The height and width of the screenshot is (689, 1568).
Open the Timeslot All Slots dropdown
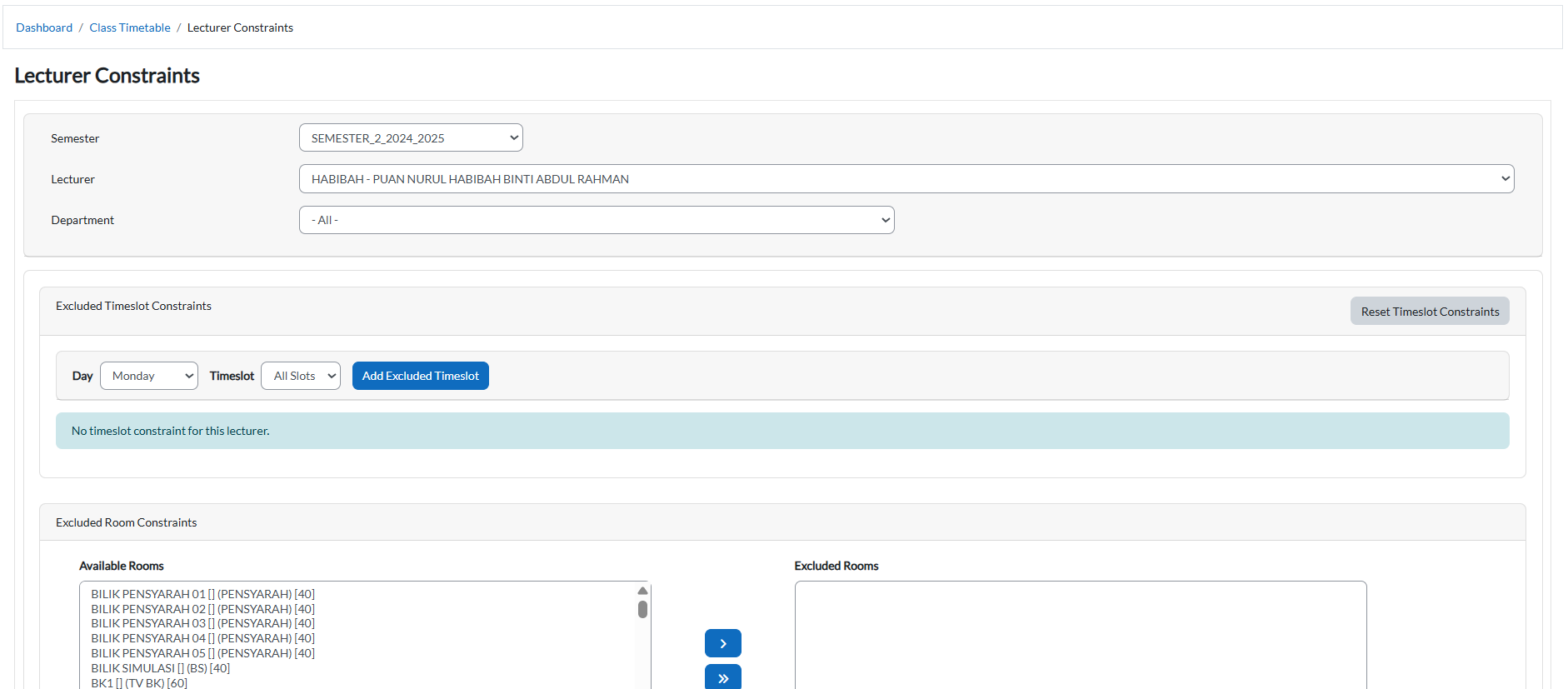pyautogui.click(x=301, y=376)
